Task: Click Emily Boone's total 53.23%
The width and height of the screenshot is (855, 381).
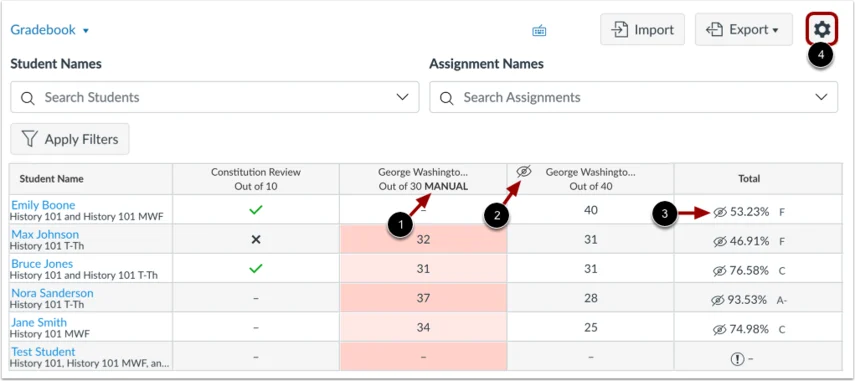Action: point(749,212)
